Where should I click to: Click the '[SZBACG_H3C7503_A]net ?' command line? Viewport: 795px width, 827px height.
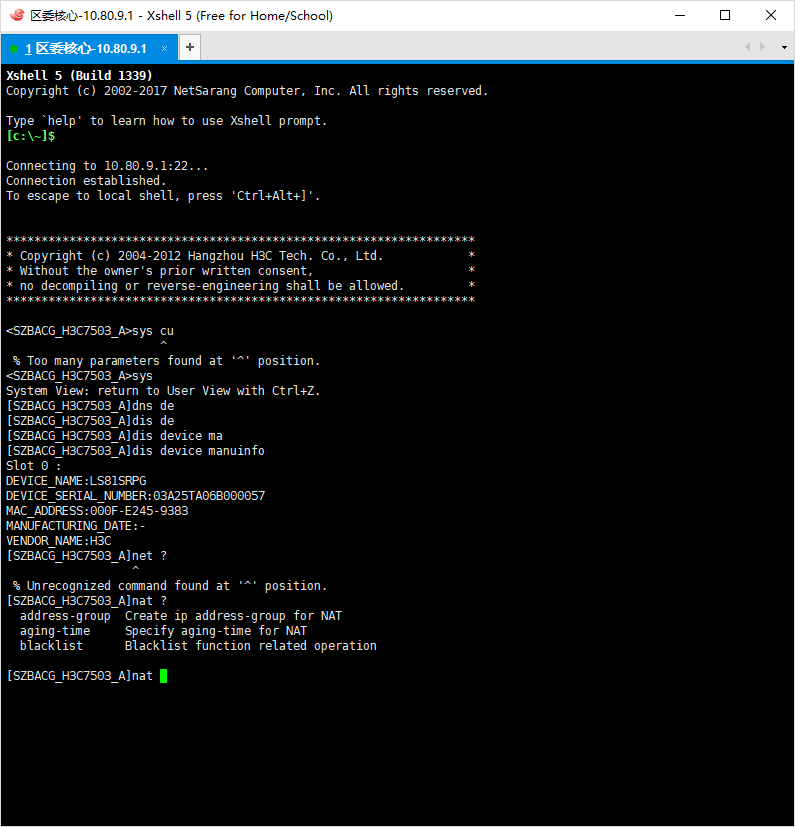(x=86, y=555)
